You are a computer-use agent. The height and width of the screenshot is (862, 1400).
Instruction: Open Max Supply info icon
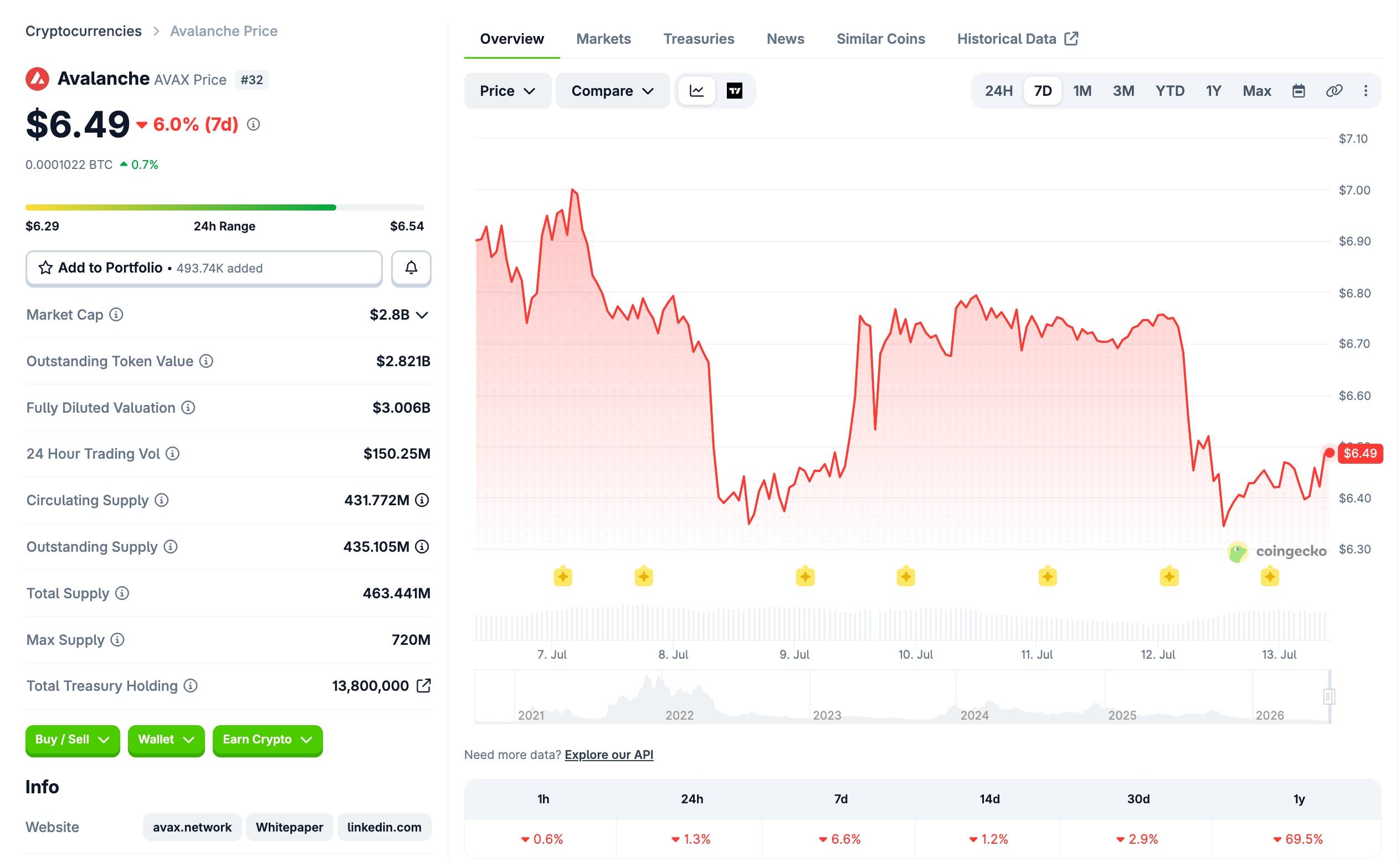[117, 640]
